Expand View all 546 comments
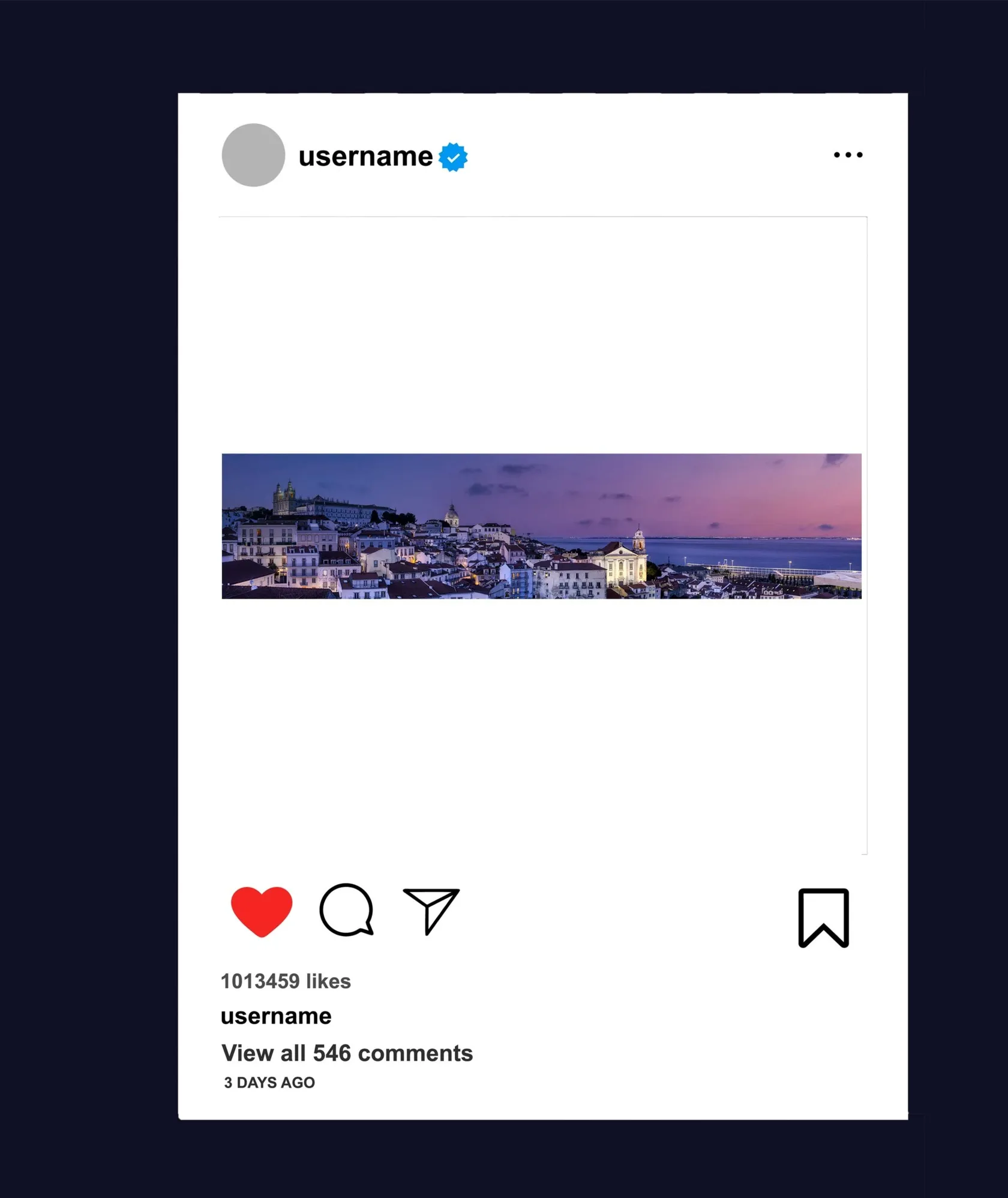1008x1198 pixels. click(347, 1053)
